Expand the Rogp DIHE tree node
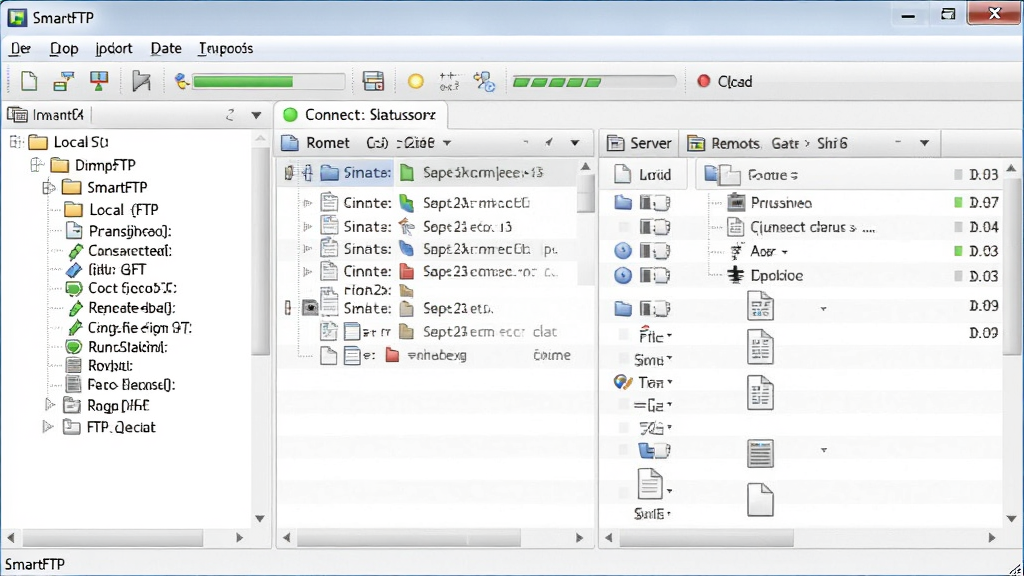Screen dimensions: 1024x576 coord(49,405)
